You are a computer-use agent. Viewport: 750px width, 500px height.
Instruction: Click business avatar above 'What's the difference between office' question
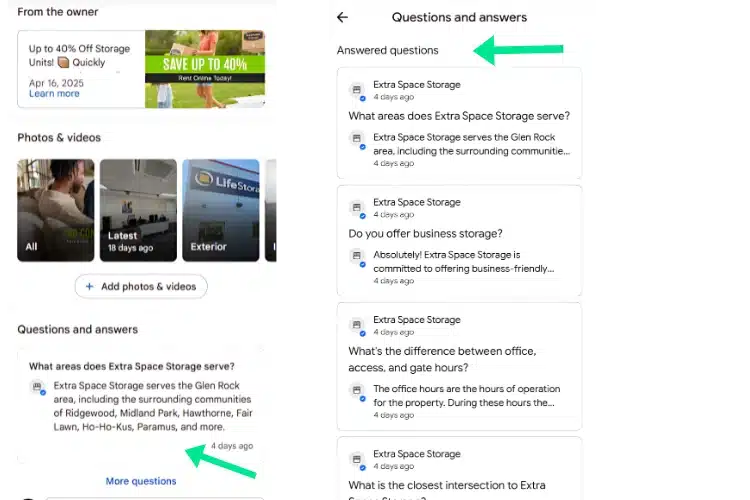[357, 325]
